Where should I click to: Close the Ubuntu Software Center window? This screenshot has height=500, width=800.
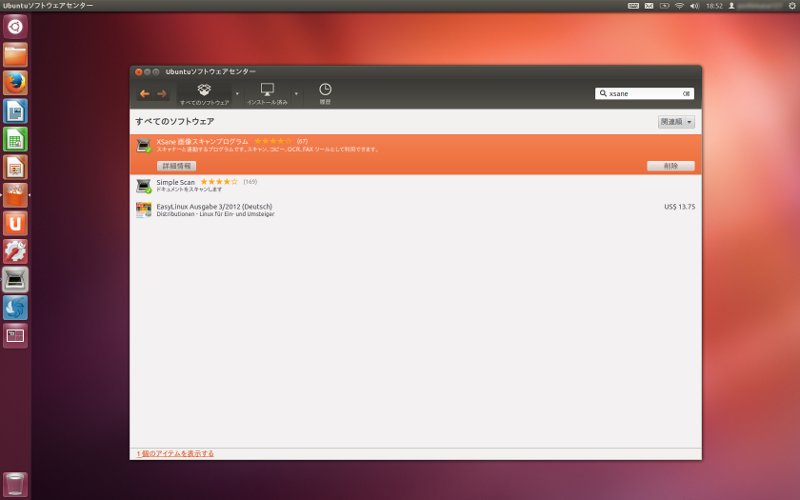click(138, 72)
